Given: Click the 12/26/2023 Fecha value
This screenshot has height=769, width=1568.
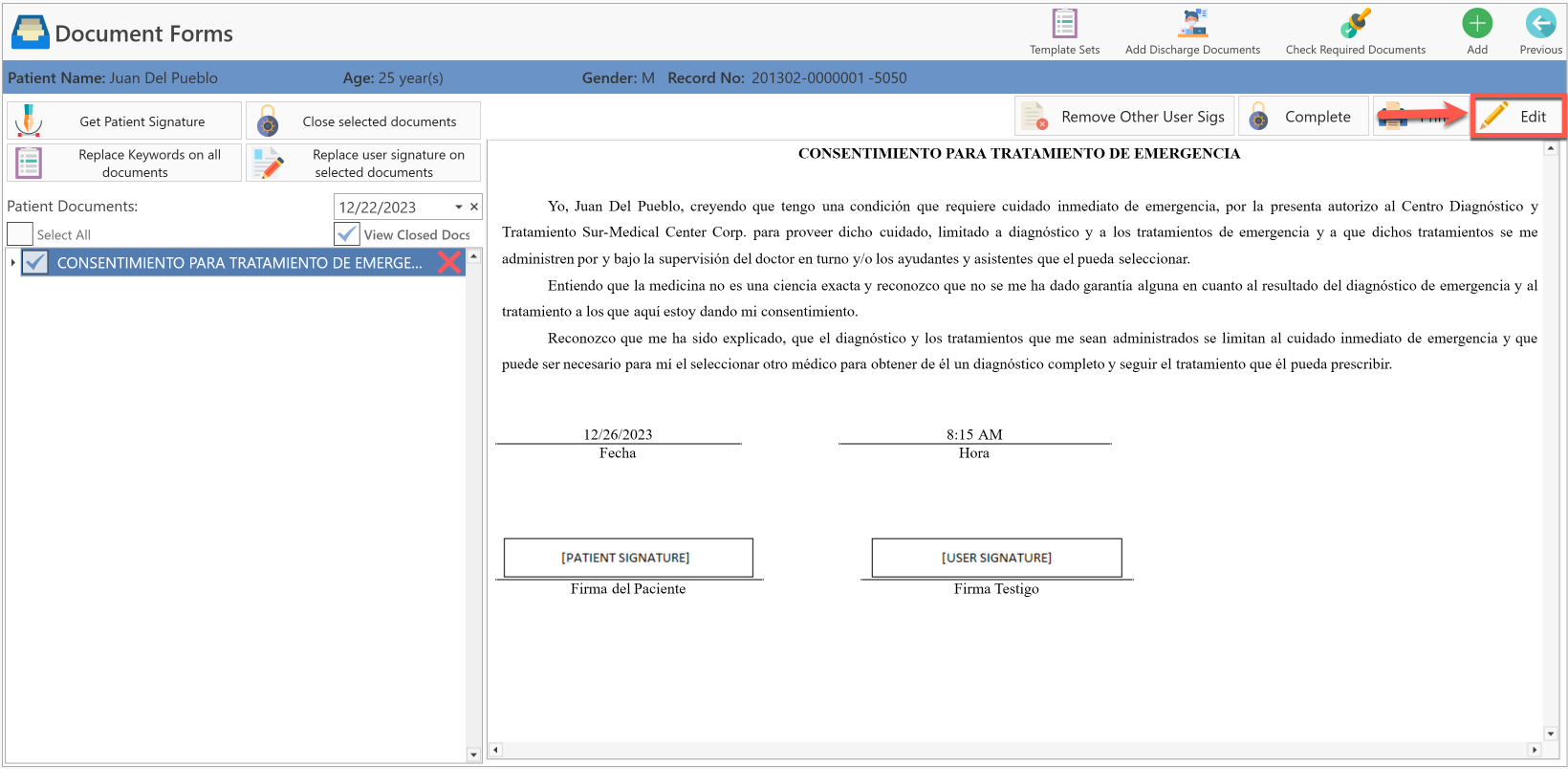Looking at the screenshot, I should [x=618, y=434].
